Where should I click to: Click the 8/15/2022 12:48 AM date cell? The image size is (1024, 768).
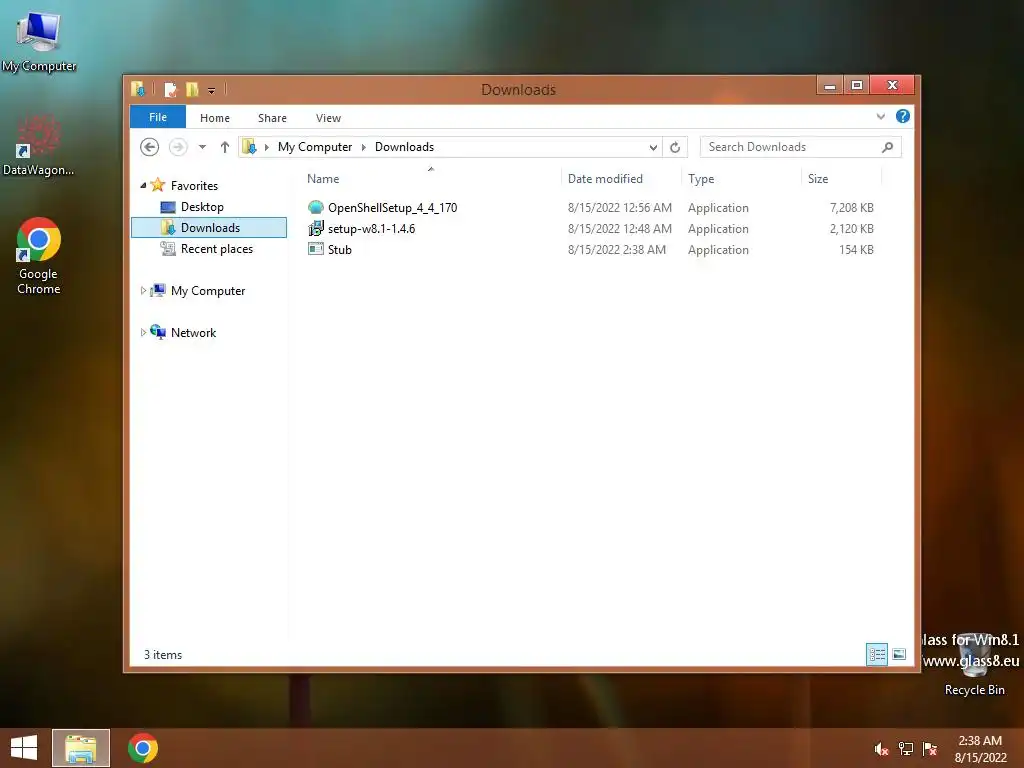pos(619,229)
